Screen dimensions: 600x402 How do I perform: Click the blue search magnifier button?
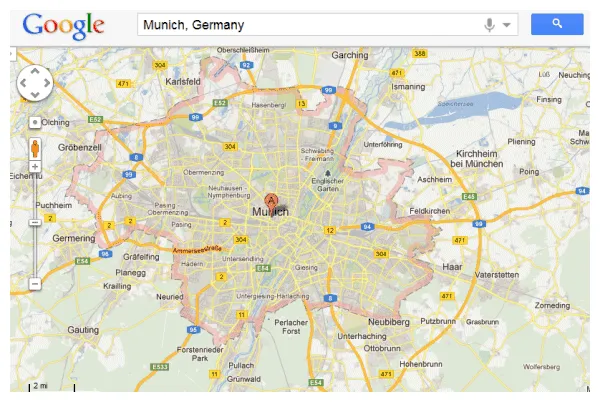pos(557,24)
